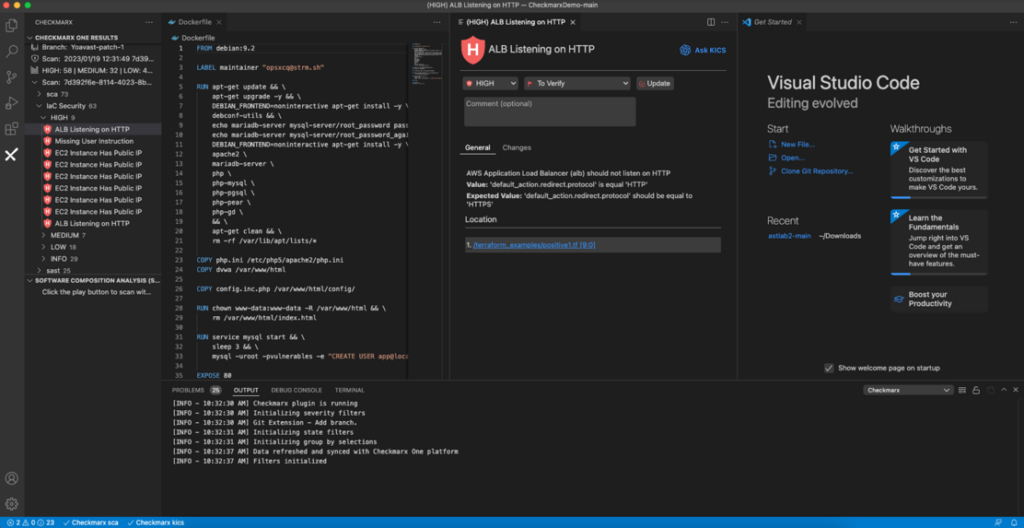This screenshot has width=1024, height=528.
Task: Switch to the Changes tab
Action: tap(517, 148)
